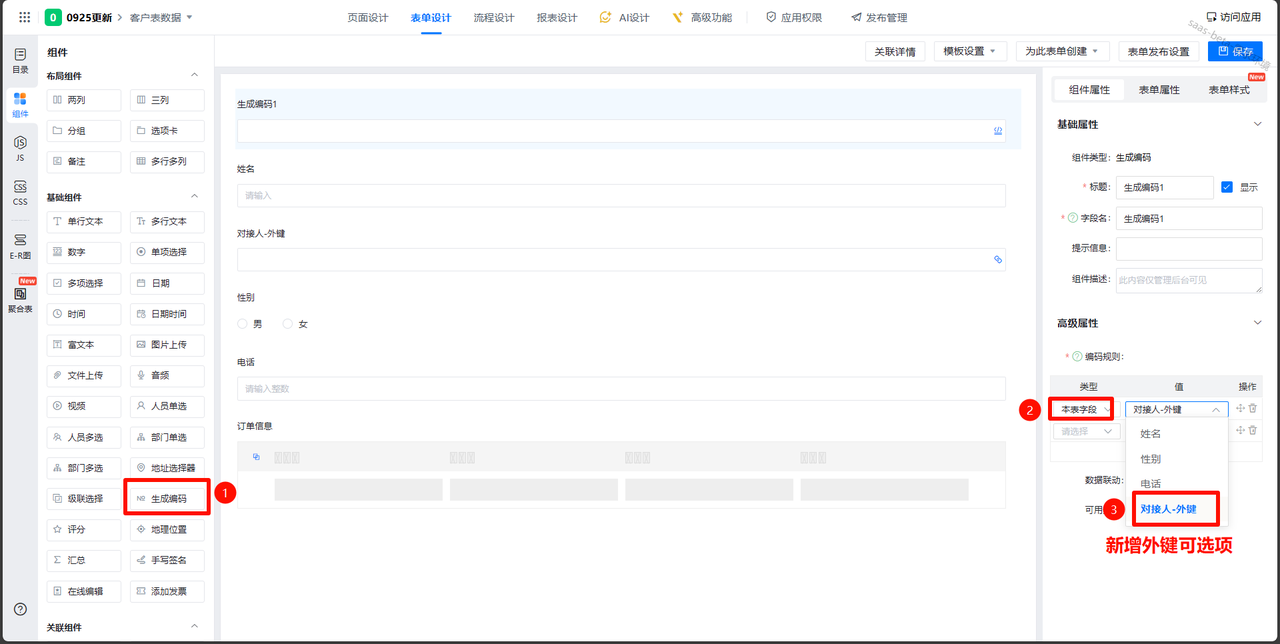Click the help question mark icon
The height and width of the screenshot is (644, 1280).
20,609
